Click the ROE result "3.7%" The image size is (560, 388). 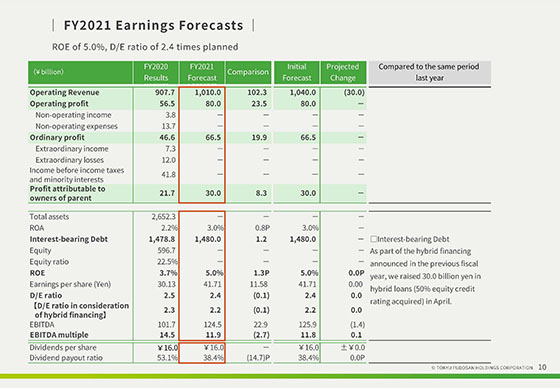tap(169, 273)
